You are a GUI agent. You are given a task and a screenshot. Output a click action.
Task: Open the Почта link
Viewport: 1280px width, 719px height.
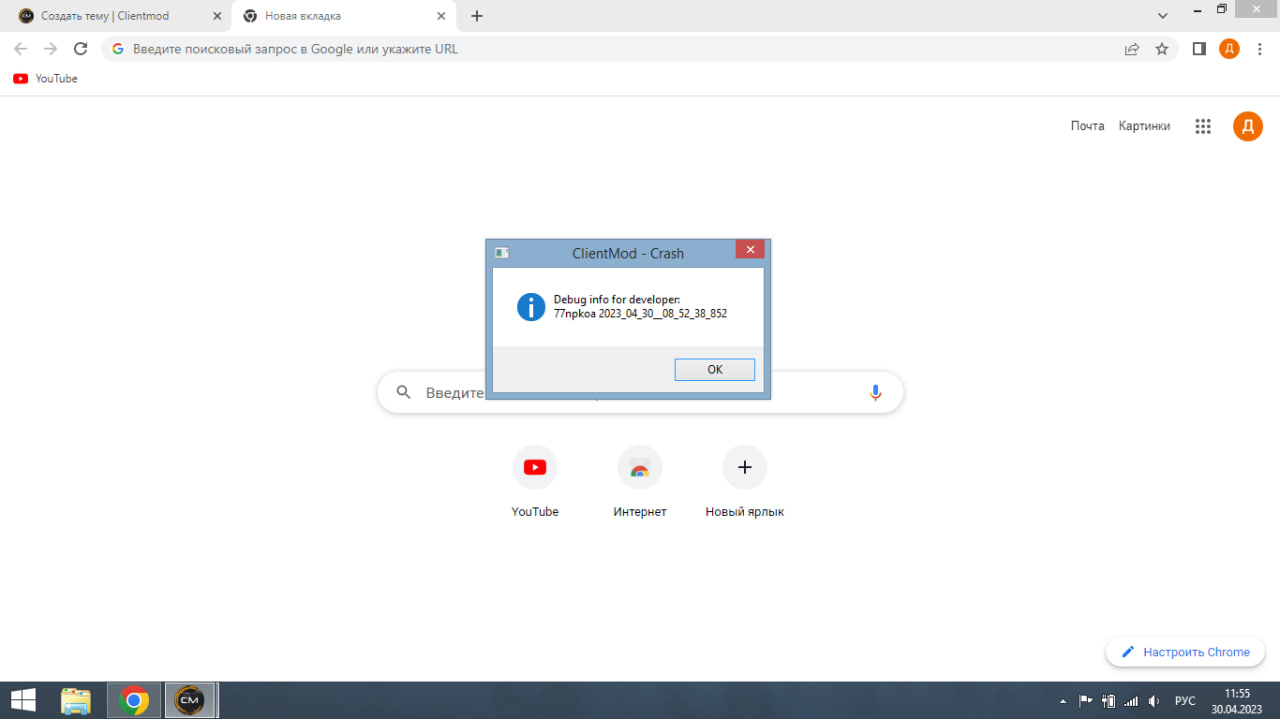point(1087,126)
